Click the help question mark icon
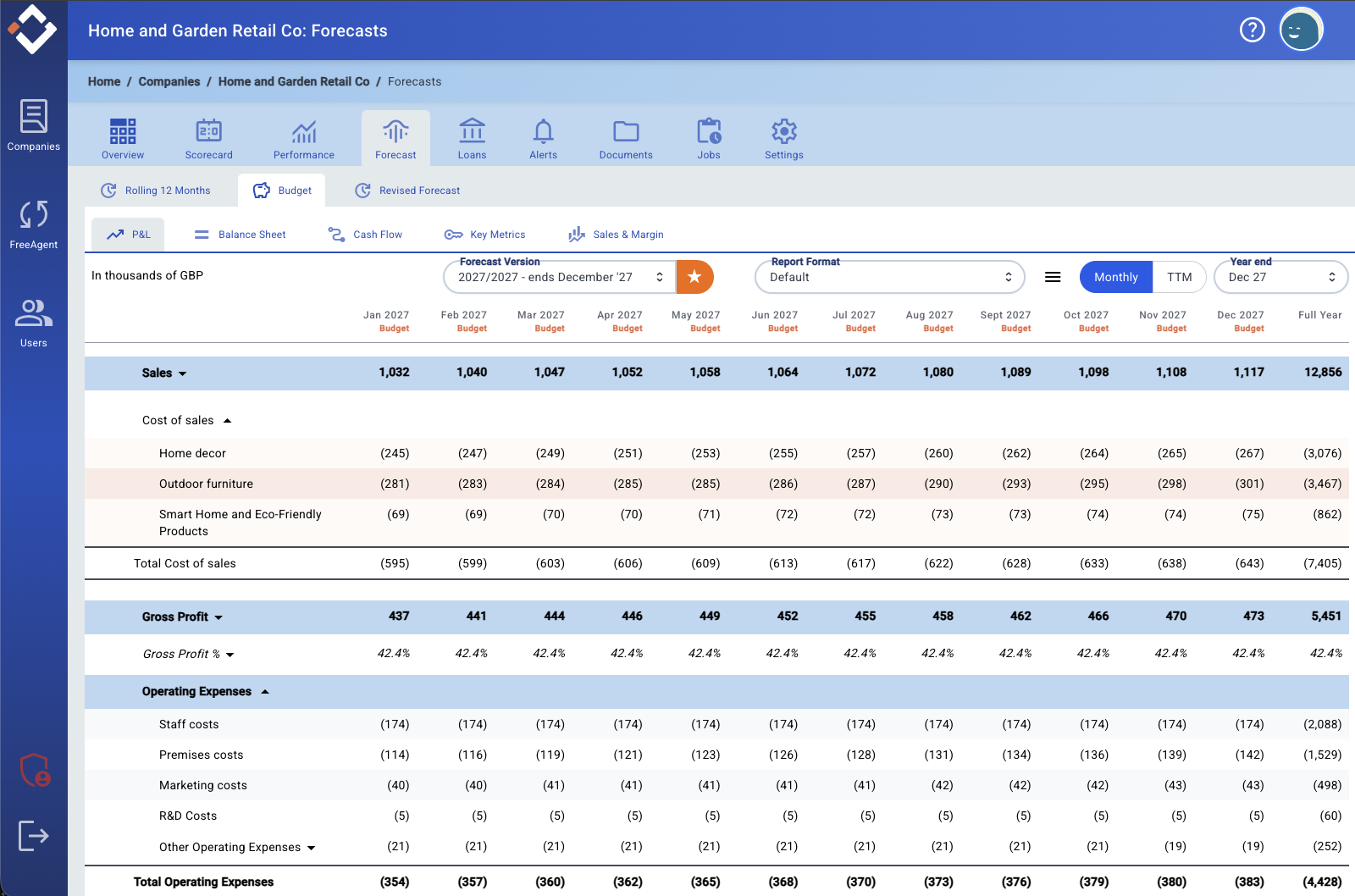The image size is (1355, 896). pos(1252,30)
